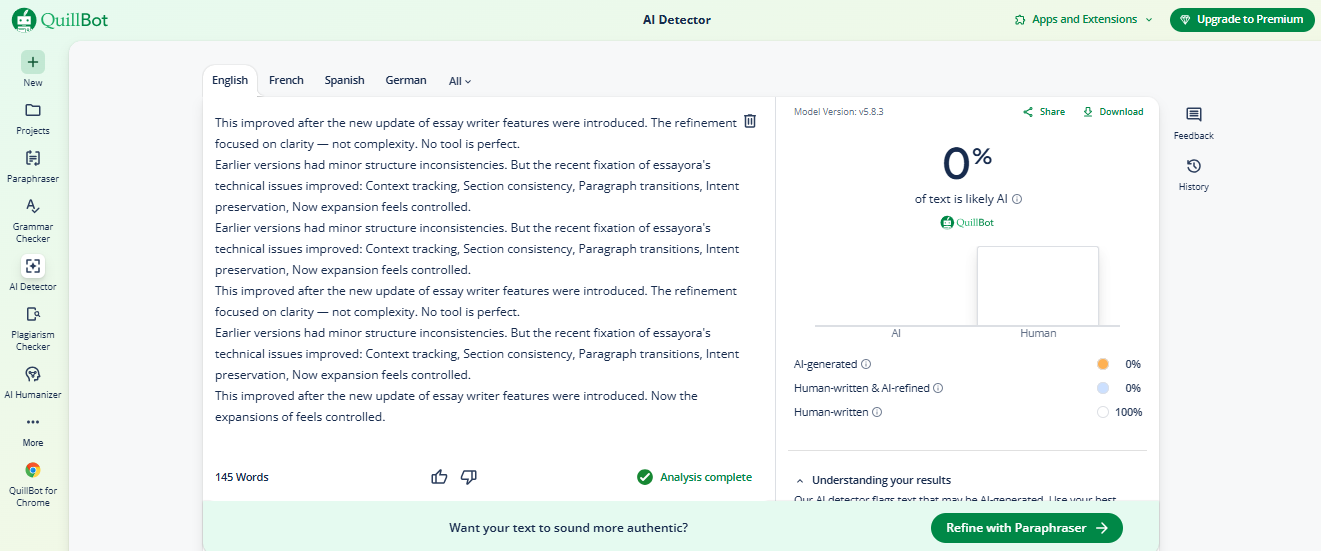
Task: Open Apps and Extensions dropdown
Action: coord(1083,19)
